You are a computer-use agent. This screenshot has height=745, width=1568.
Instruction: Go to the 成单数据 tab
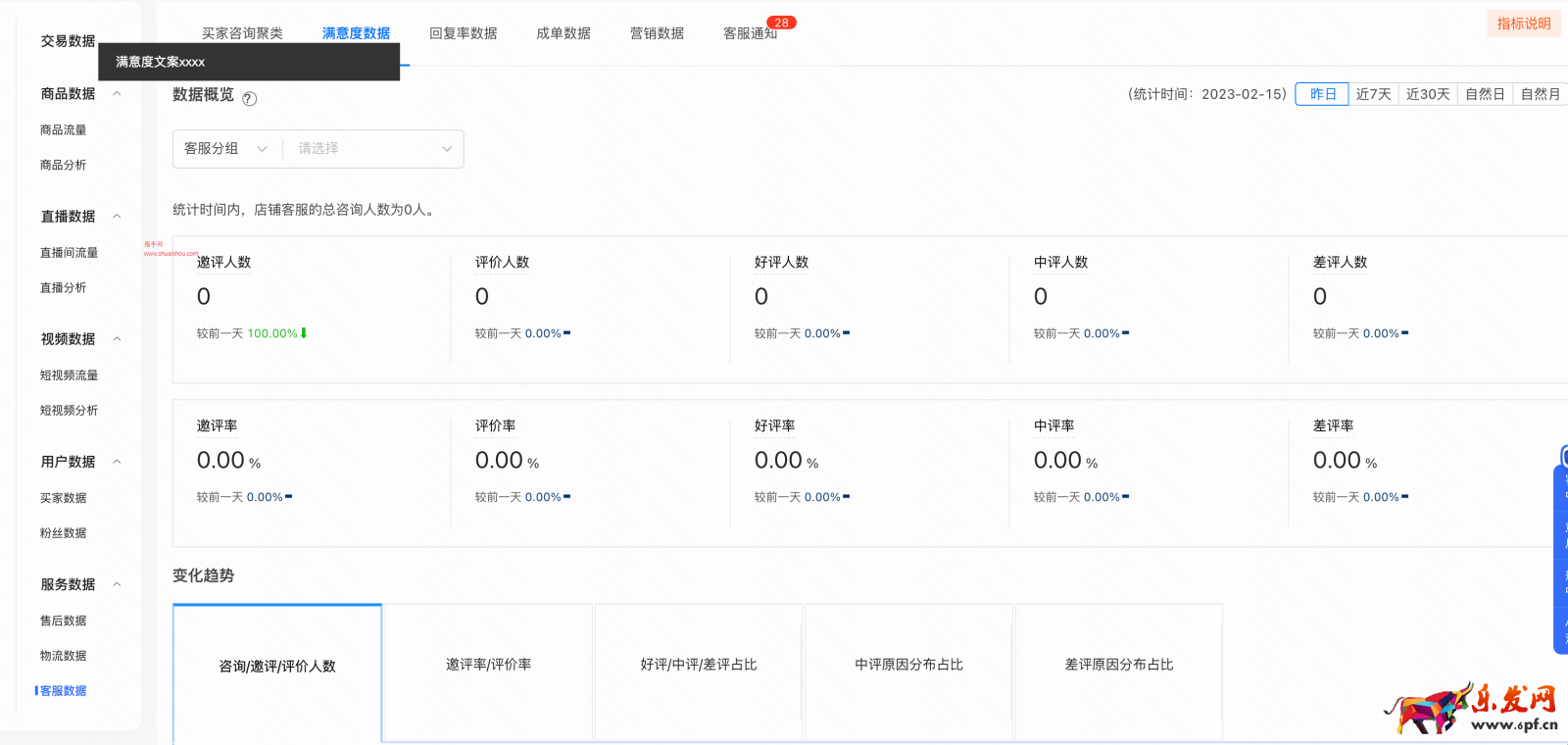(563, 33)
